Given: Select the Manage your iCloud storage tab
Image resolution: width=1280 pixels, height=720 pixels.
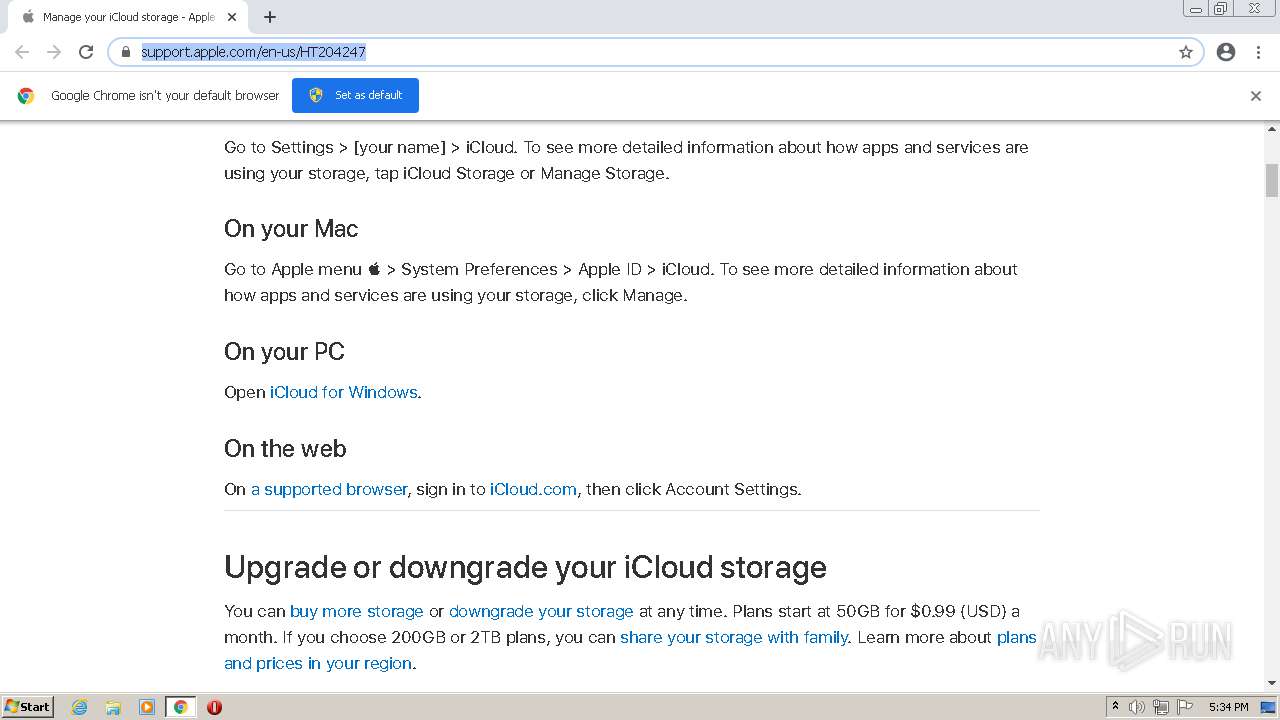Looking at the screenshot, I should (128, 17).
